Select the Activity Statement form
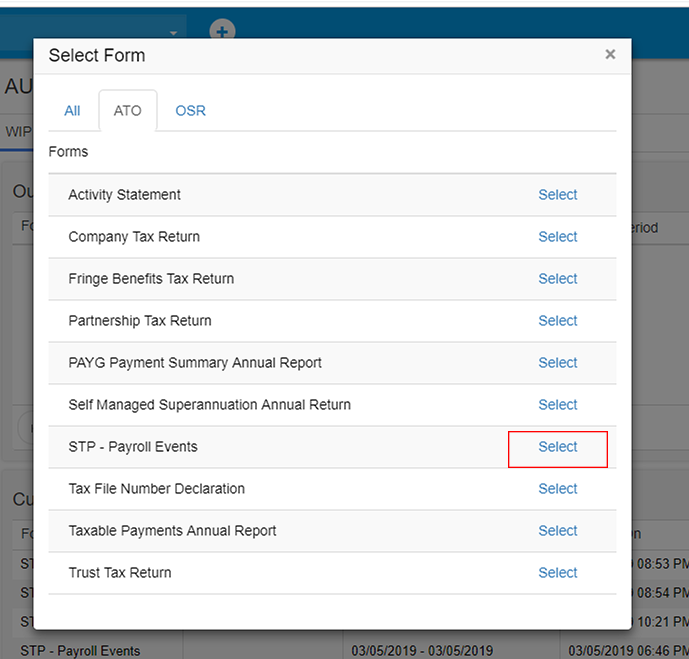The width and height of the screenshot is (689, 659). click(557, 195)
